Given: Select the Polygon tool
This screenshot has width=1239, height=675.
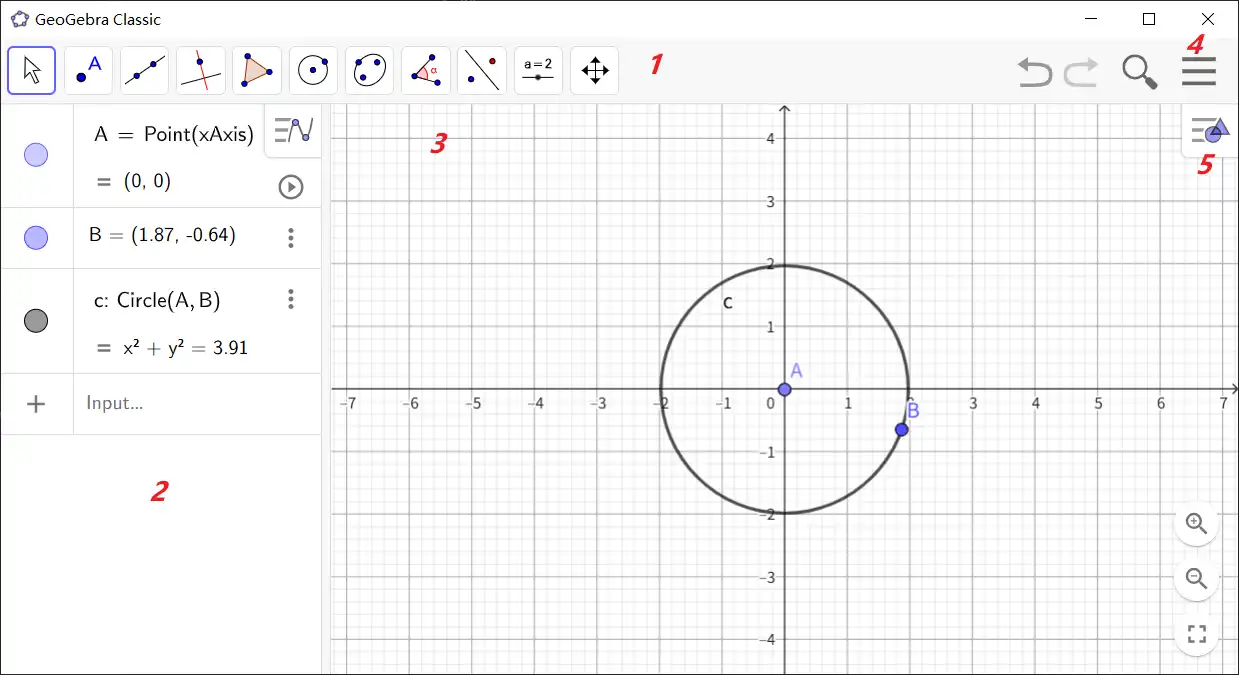Looking at the screenshot, I should 257,70.
